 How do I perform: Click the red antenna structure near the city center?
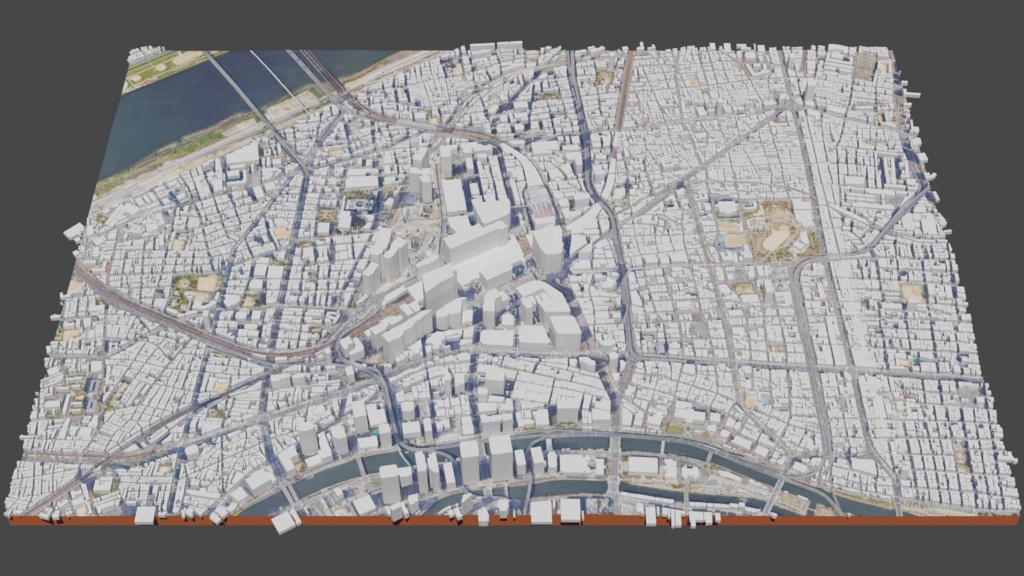coord(540,207)
